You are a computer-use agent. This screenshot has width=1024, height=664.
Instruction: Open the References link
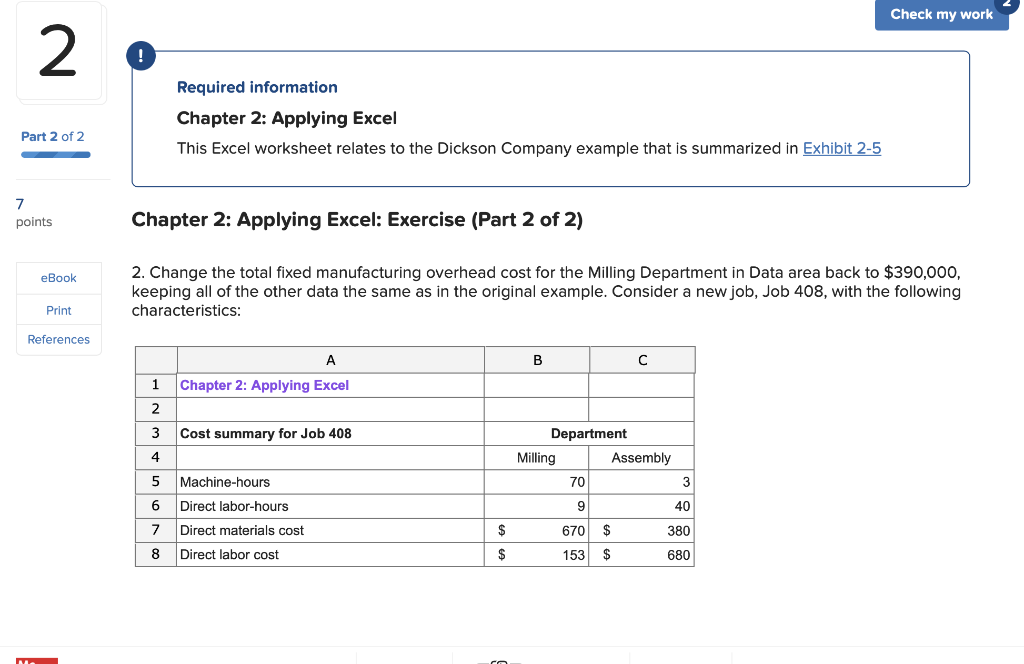click(58, 339)
